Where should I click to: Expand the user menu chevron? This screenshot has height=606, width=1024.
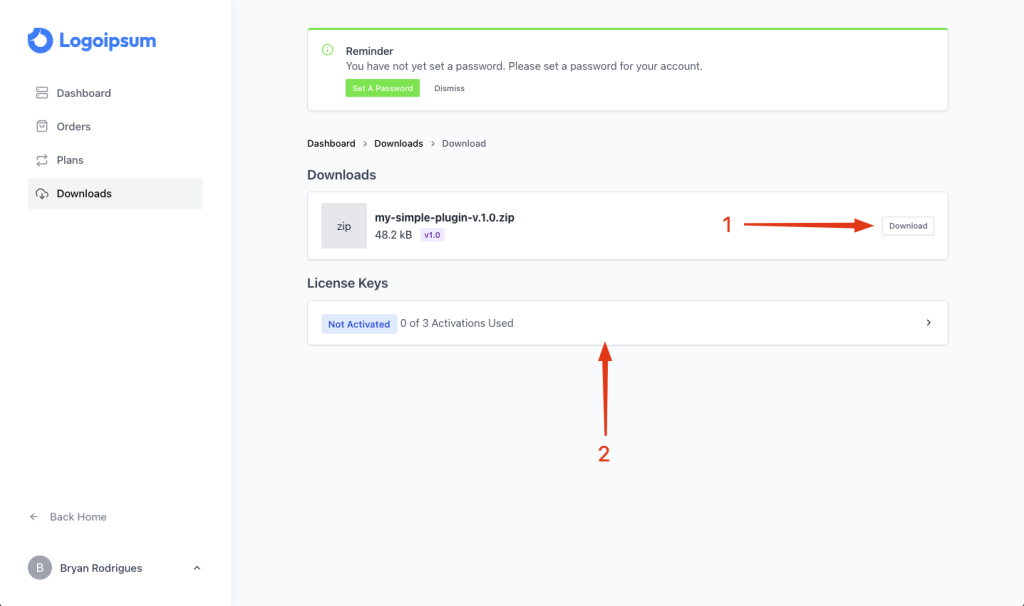[196, 568]
